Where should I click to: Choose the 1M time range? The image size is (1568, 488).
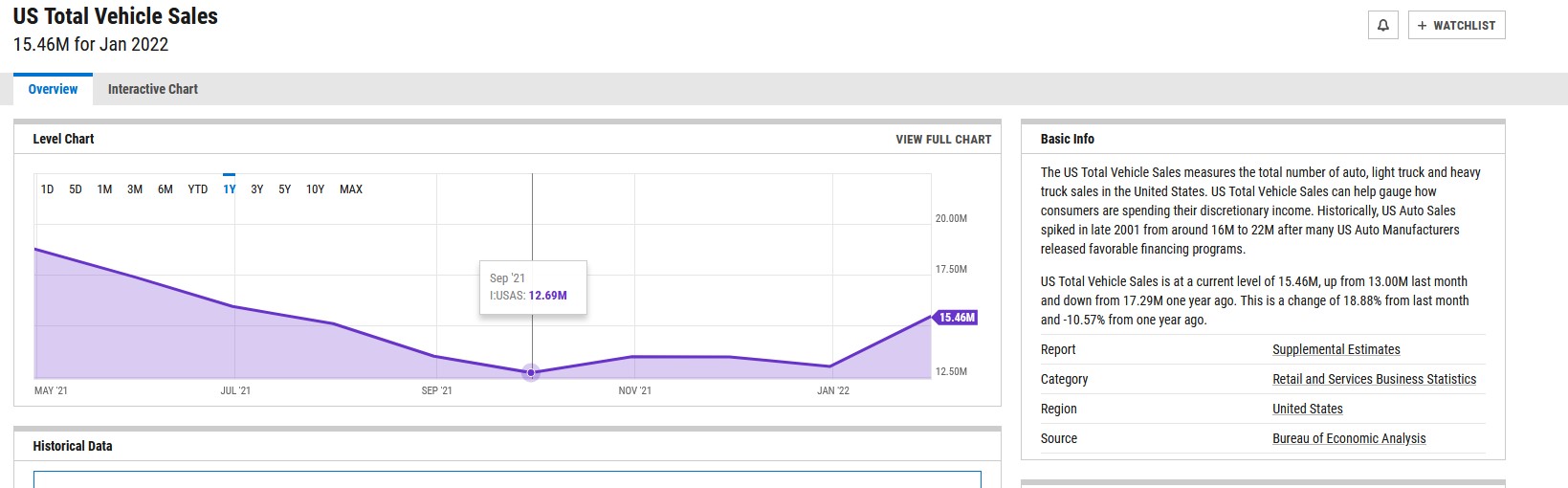tap(104, 189)
